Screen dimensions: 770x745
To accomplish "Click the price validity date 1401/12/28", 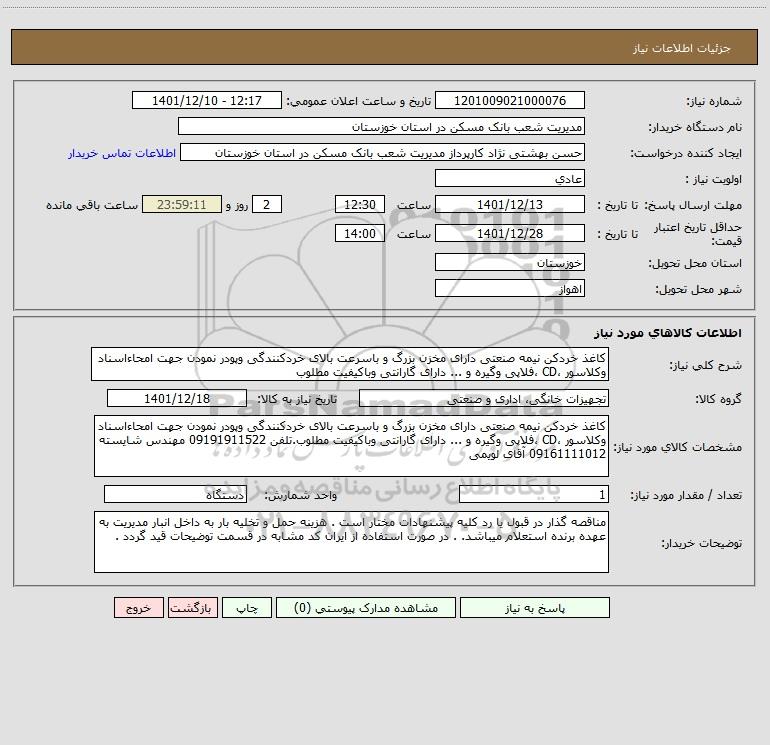I will (510, 233).
